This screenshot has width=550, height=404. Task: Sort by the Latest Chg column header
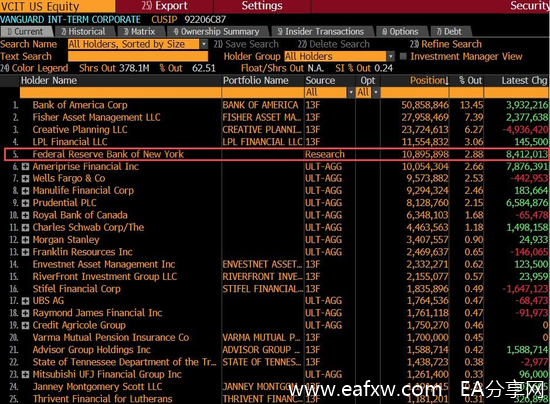[x=524, y=81]
